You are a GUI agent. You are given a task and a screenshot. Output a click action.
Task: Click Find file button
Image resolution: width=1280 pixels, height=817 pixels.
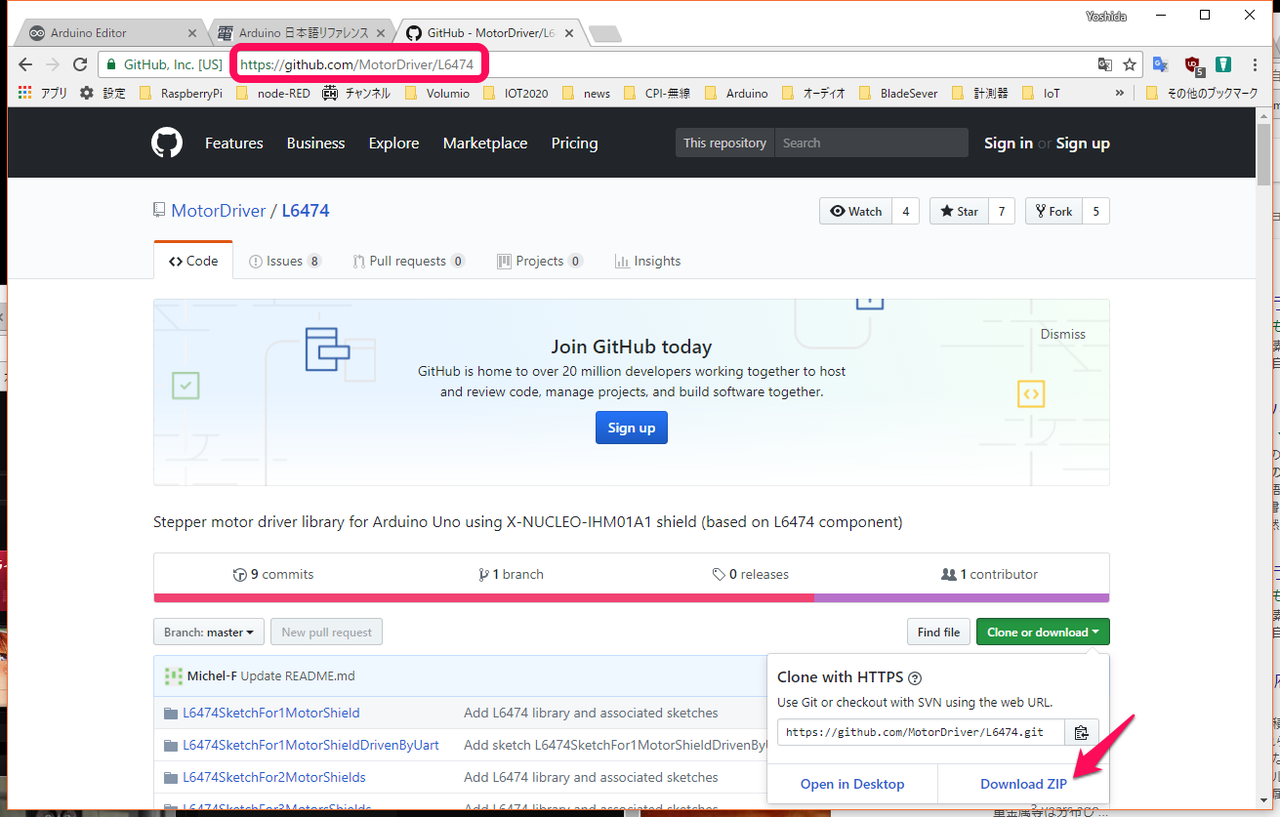[x=938, y=632]
